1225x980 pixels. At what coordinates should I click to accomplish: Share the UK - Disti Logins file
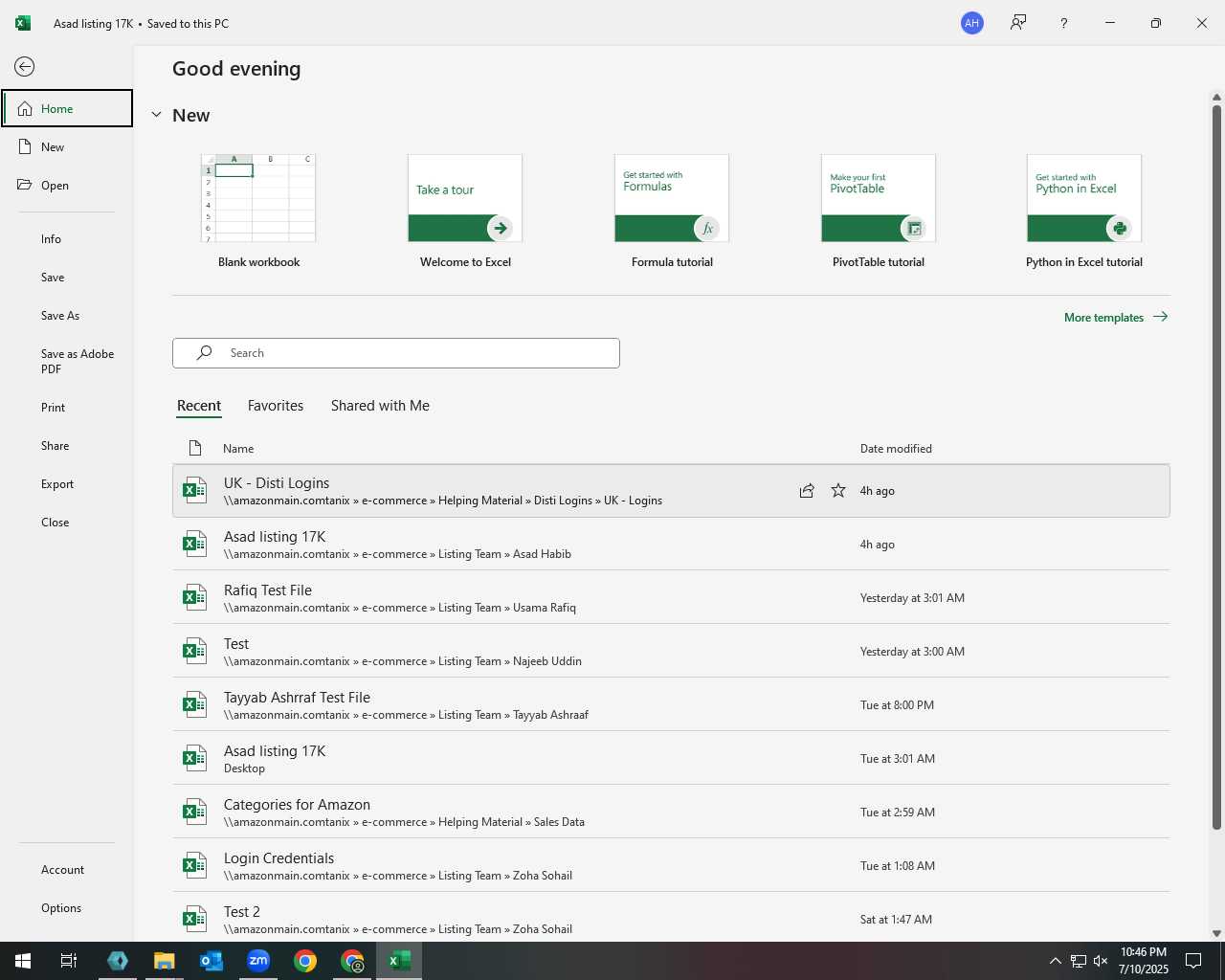(807, 491)
